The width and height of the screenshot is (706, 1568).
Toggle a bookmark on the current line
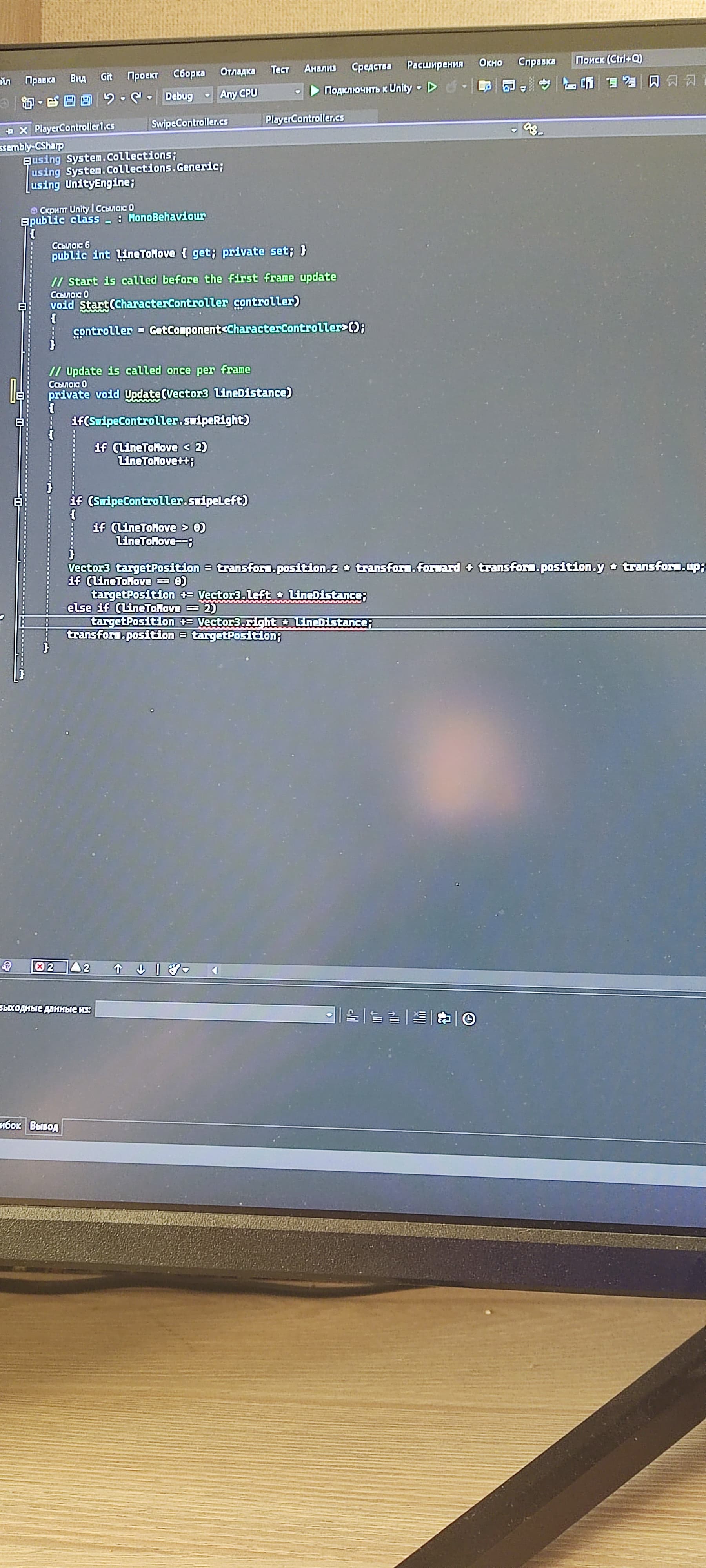(653, 81)
